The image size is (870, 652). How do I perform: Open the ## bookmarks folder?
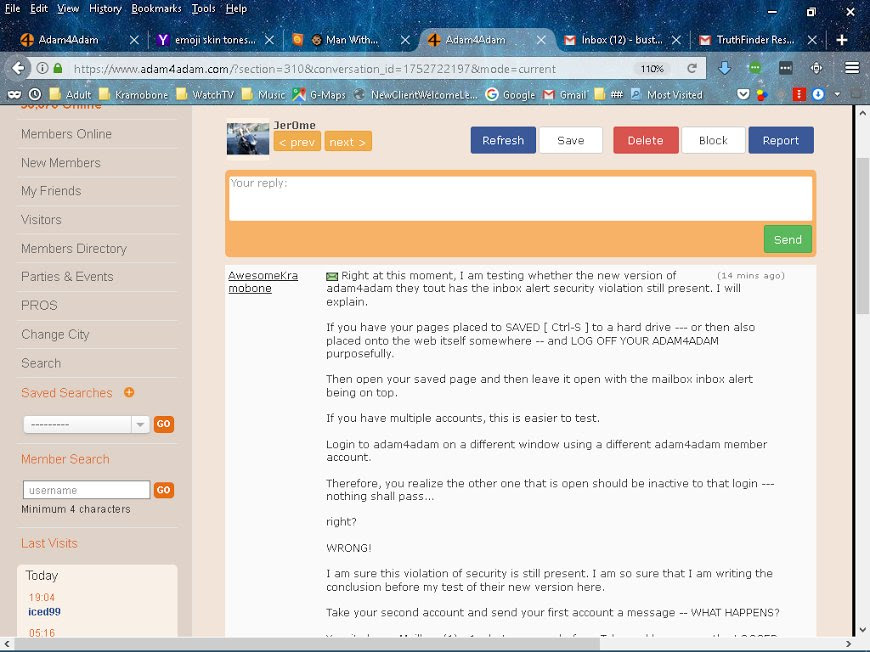pos(609,94)
